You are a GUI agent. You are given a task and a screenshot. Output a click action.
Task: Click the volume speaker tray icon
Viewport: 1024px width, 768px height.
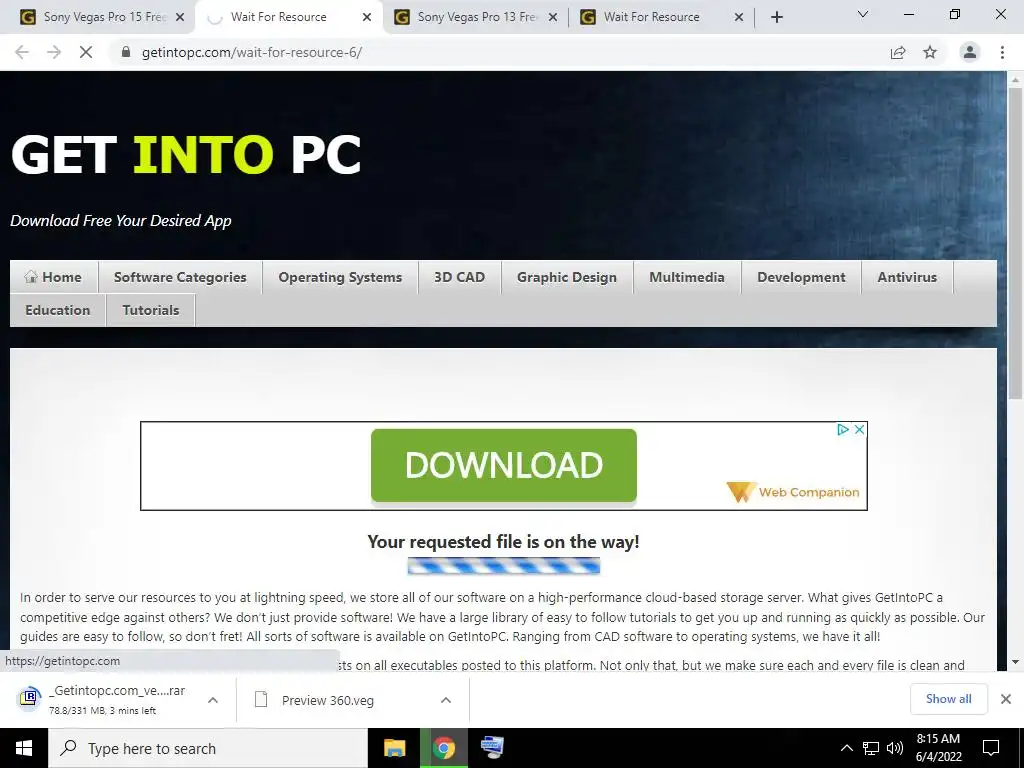[x=895, y=748]
